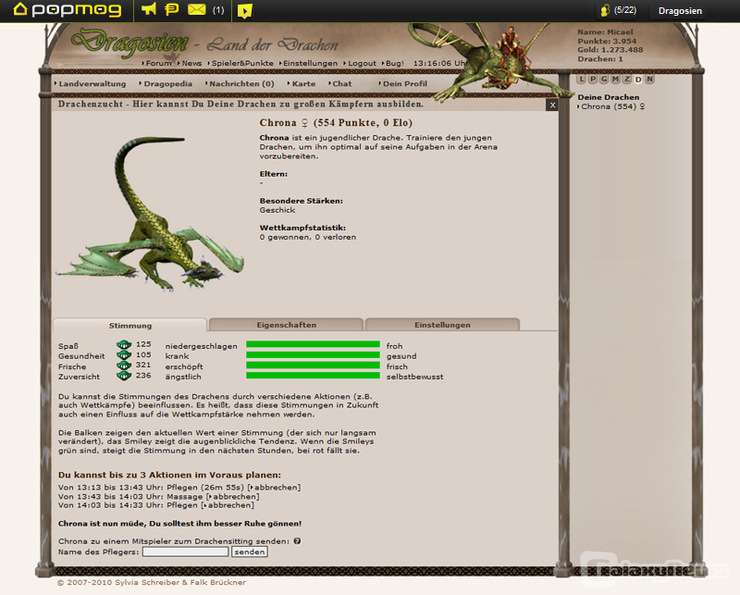Open the News link
This screenshot has height=595, width=740.
click(x=191, y=63)
